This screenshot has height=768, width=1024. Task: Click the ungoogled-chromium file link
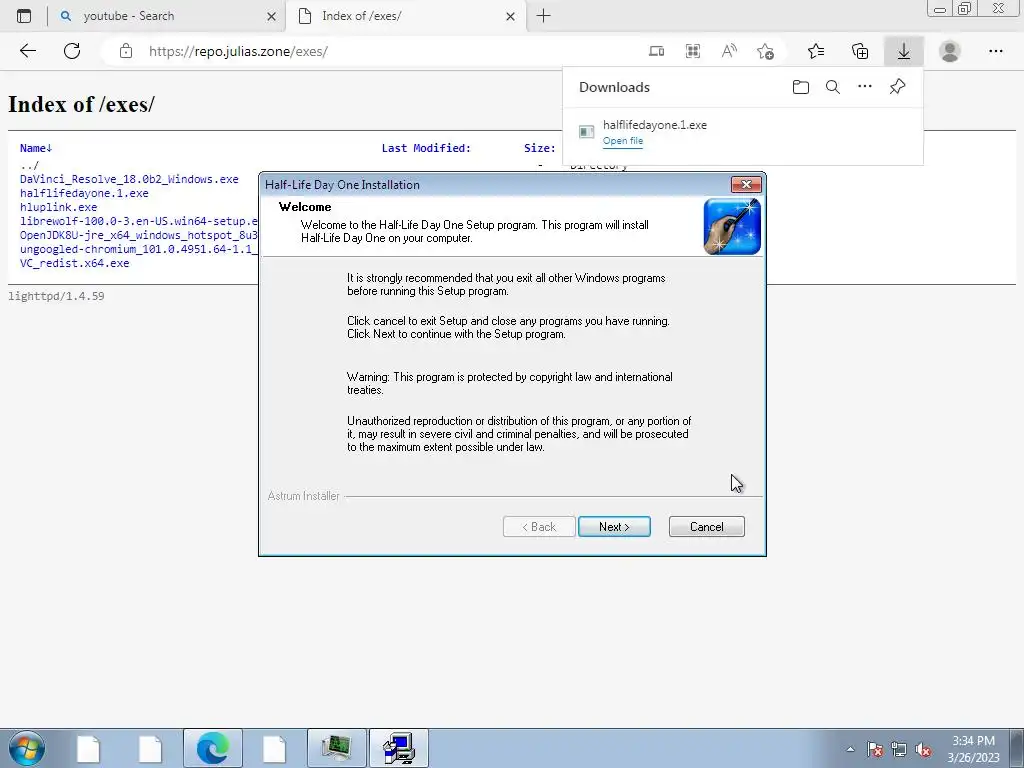[138, 249]
